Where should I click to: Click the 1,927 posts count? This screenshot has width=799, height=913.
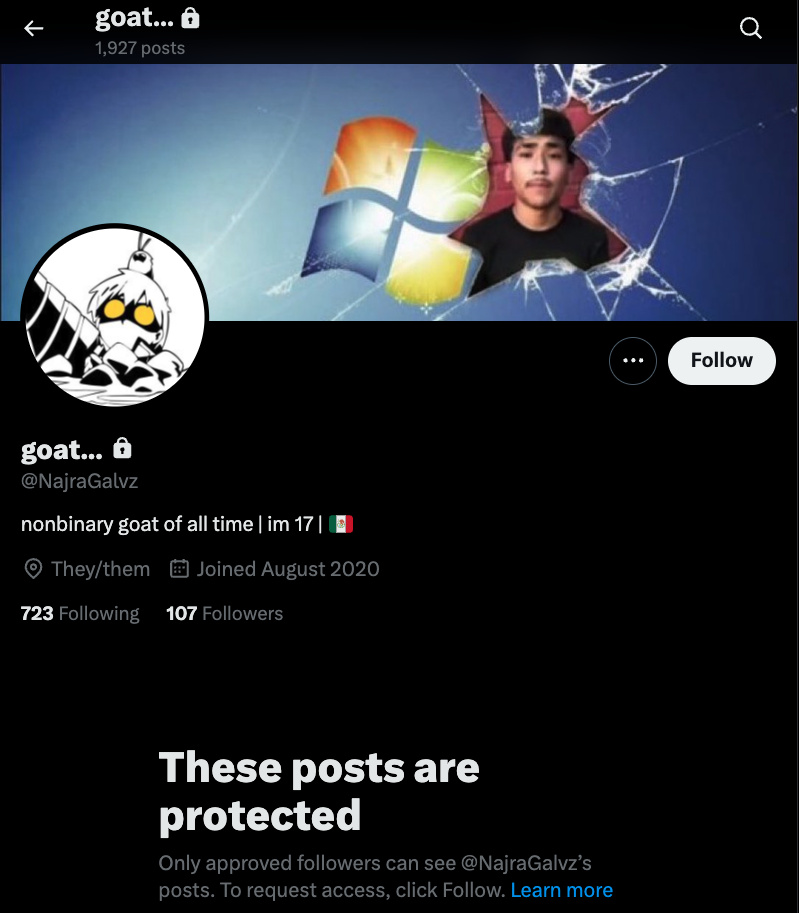(140, 48)
